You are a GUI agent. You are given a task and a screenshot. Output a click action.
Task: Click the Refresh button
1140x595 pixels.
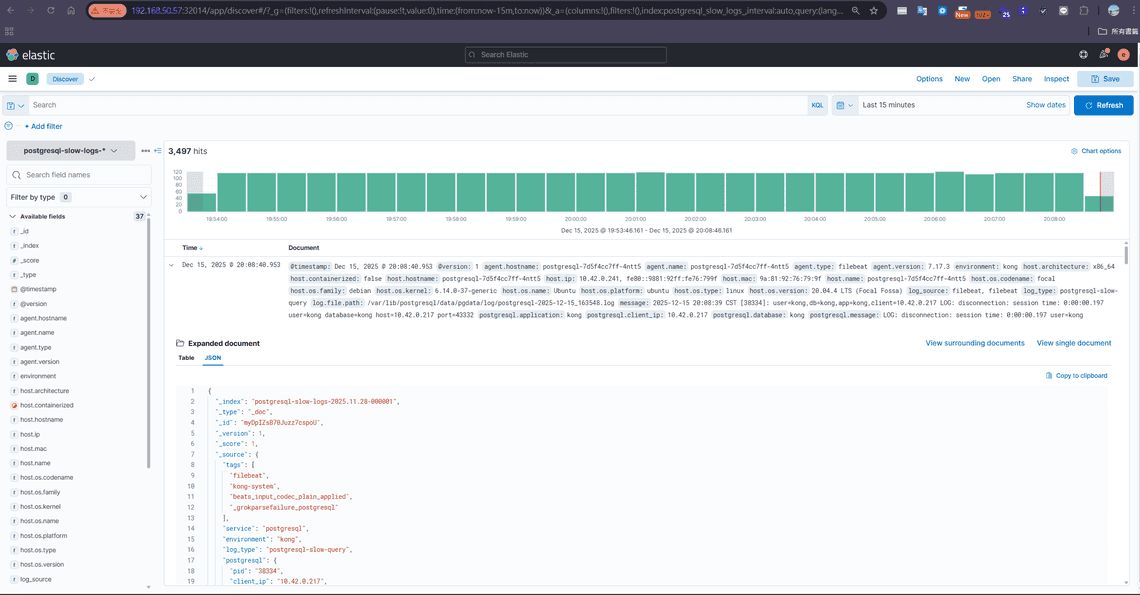point(1101,104)
